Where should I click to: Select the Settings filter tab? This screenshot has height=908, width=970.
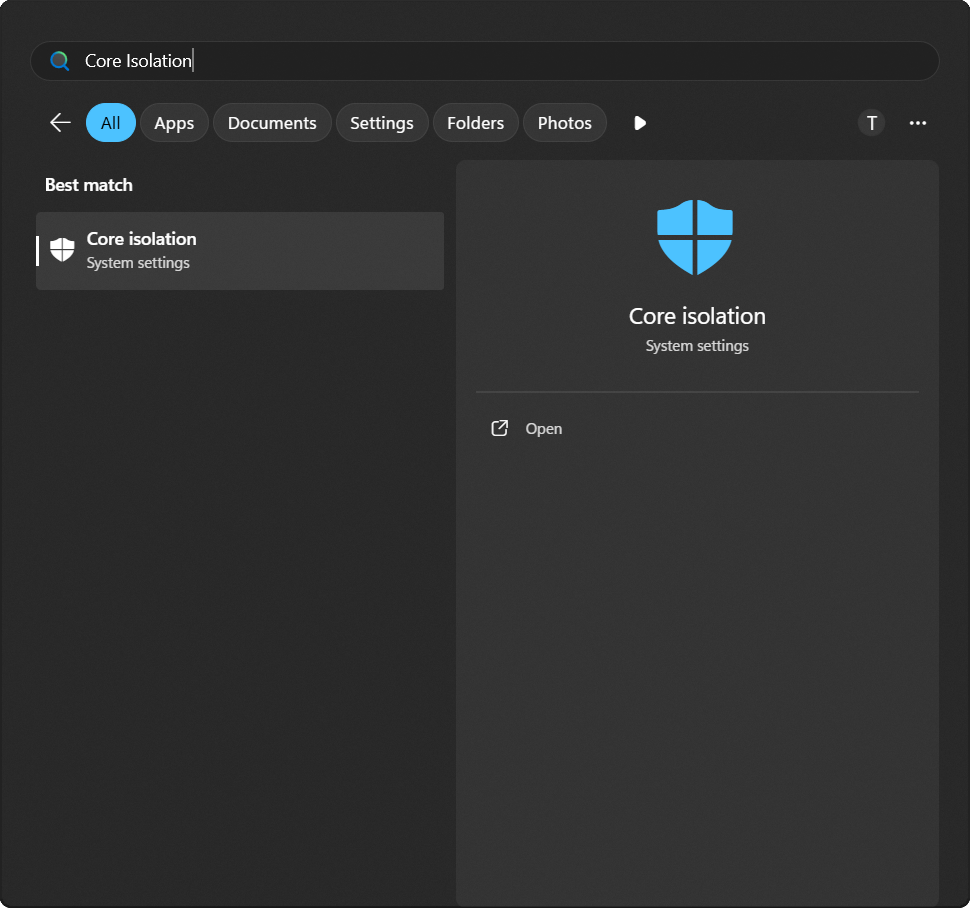click(382, 122)
